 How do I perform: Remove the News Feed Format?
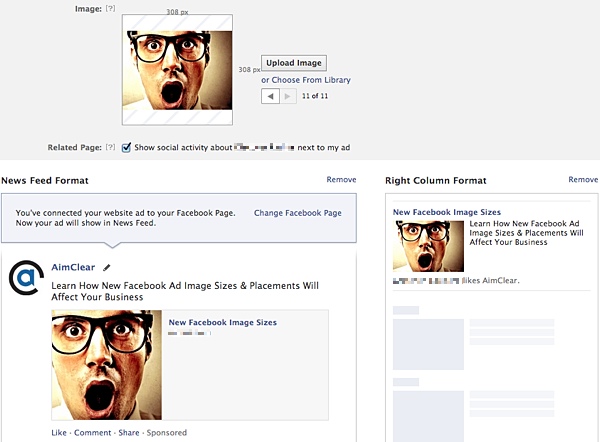pos(341,179)
